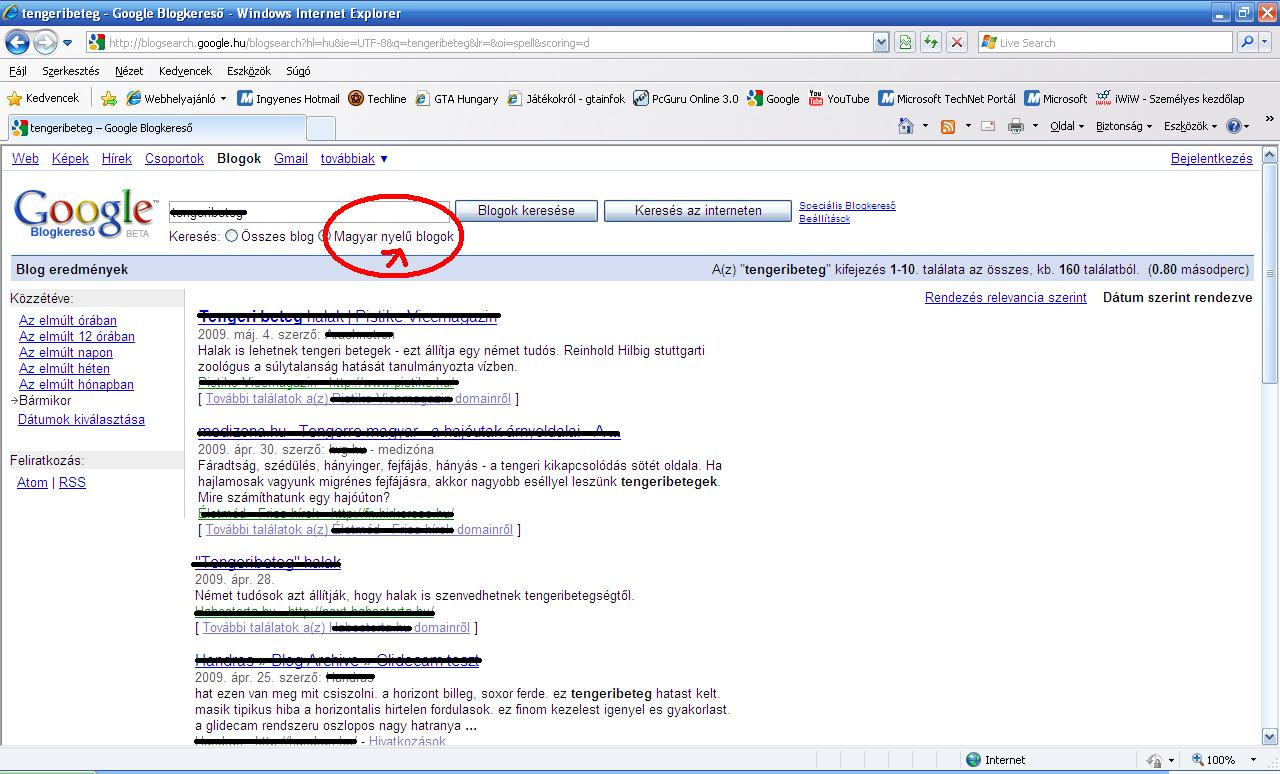Image resolution: width=1280 pixels, height=774 pixels.
Task: Select the tengeribeteg – Google Blogkereső tab
Action: pos(158,127)
